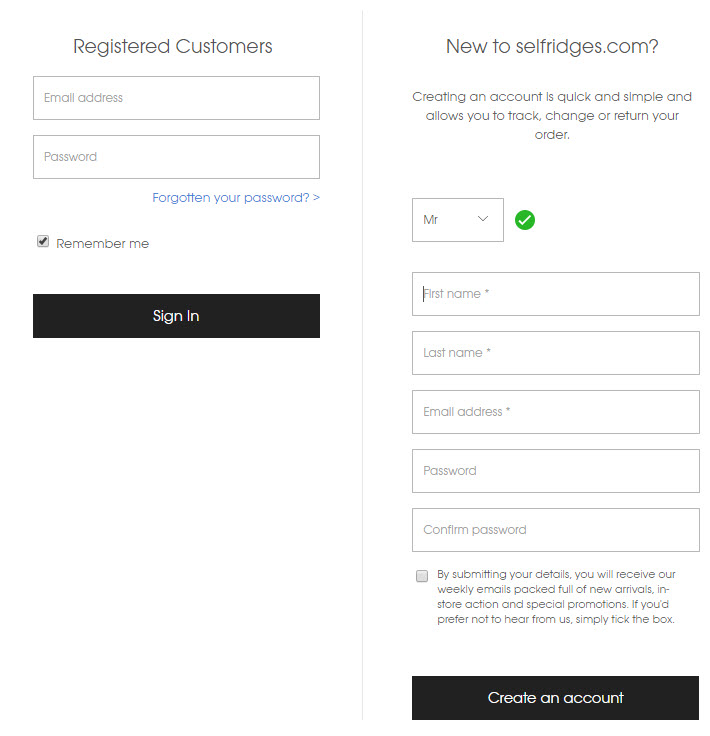Click the chevron arrow in title selector
This screenshot has height=736, width=710.
click(x=482, y=219)
